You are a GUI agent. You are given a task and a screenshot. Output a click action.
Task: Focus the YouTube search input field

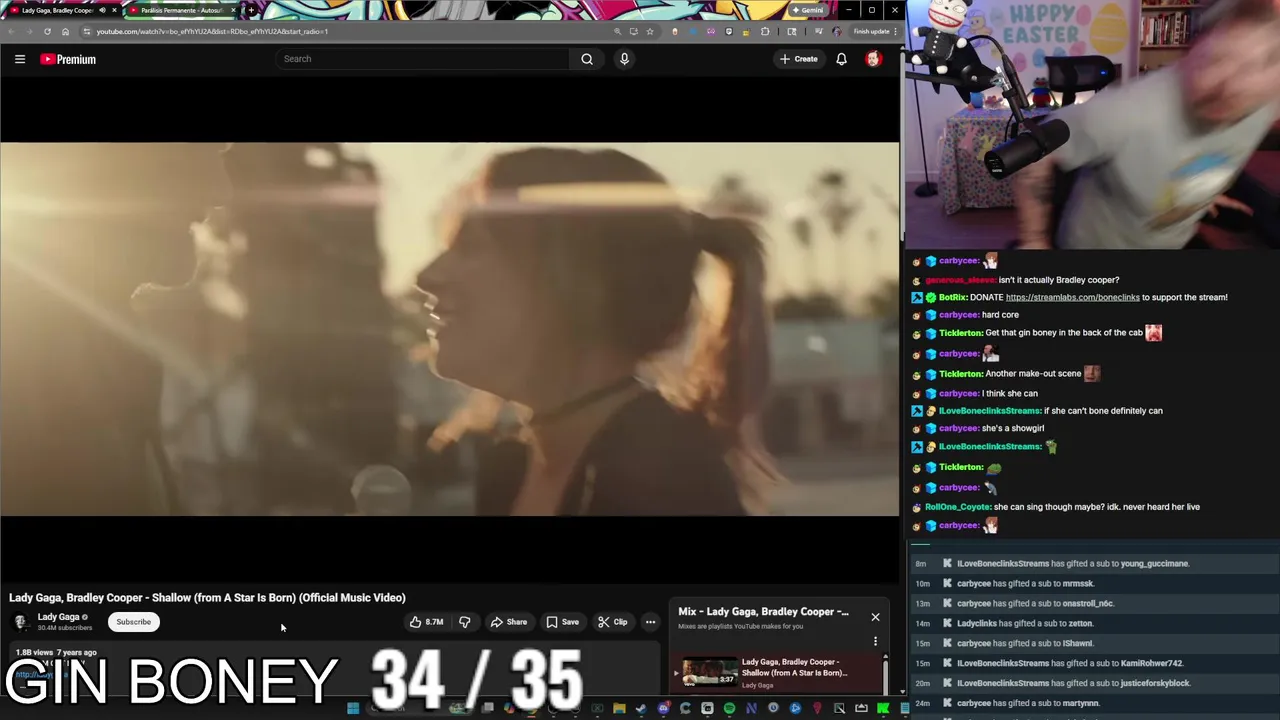click(x=425, y=59)
